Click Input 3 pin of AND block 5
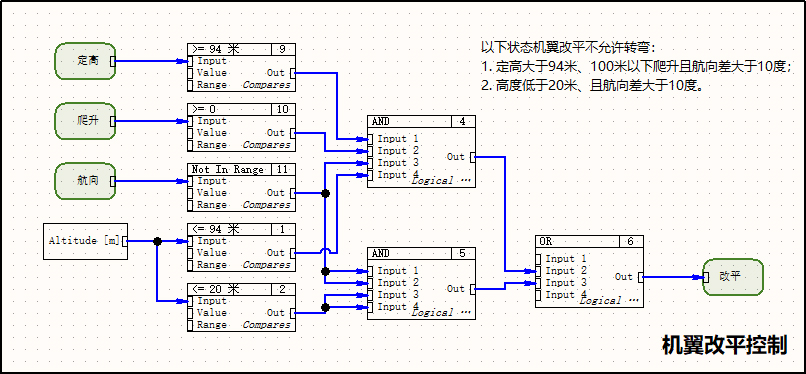 coord(370,295)
